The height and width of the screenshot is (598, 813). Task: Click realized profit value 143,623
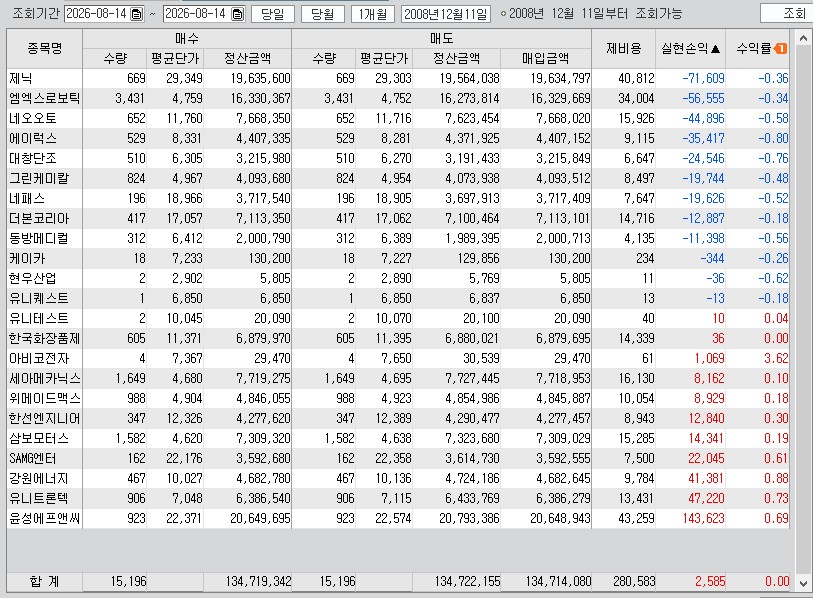(x=703, y=519)
